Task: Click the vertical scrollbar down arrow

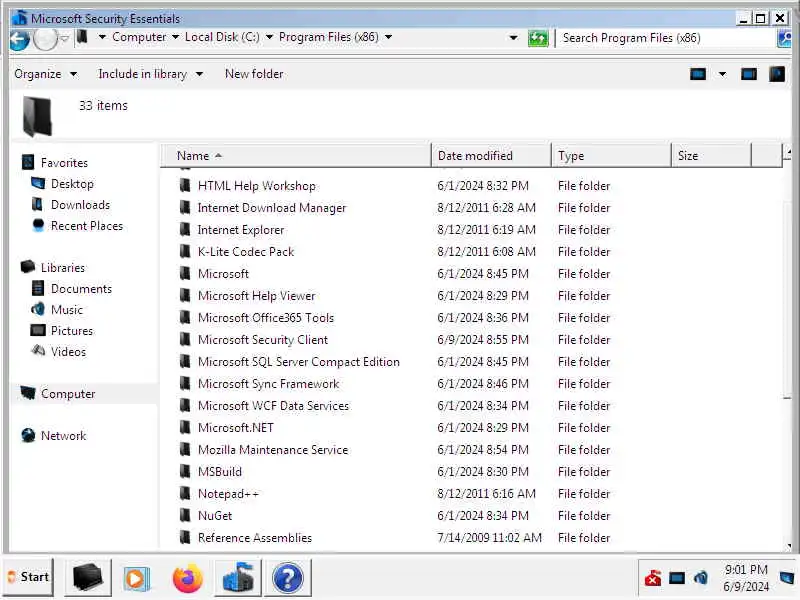Action: point(789,546)
